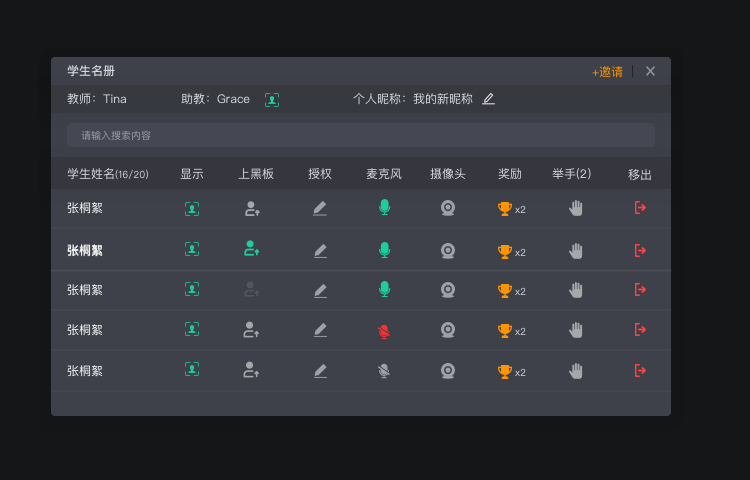This screenshot has height=480, width=750.
Task: Authorize pen in the dimmed blackboard icon row
Action: [x=320, y=290]
